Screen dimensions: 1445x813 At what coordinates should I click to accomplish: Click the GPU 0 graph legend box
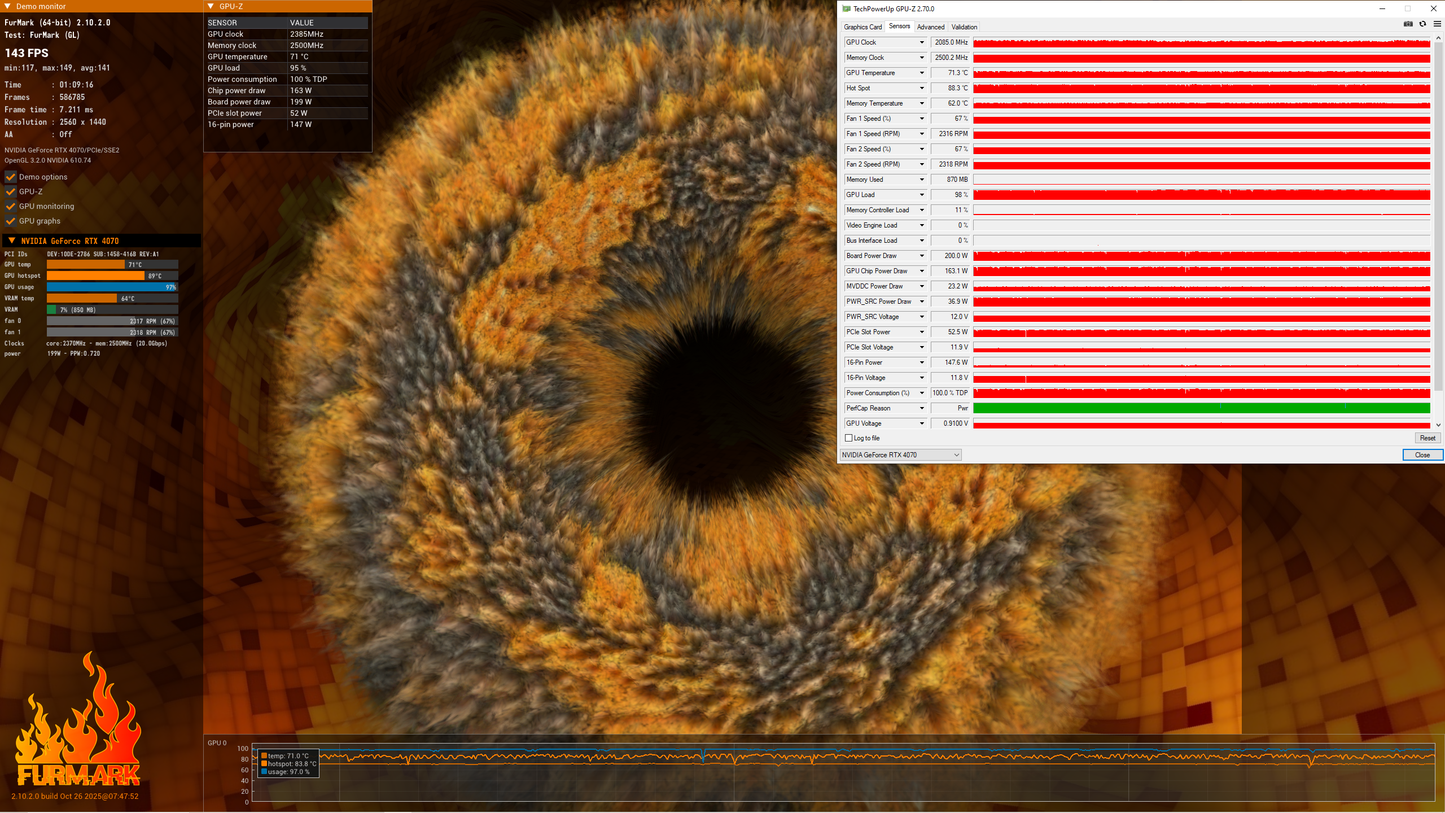point(288,764)
